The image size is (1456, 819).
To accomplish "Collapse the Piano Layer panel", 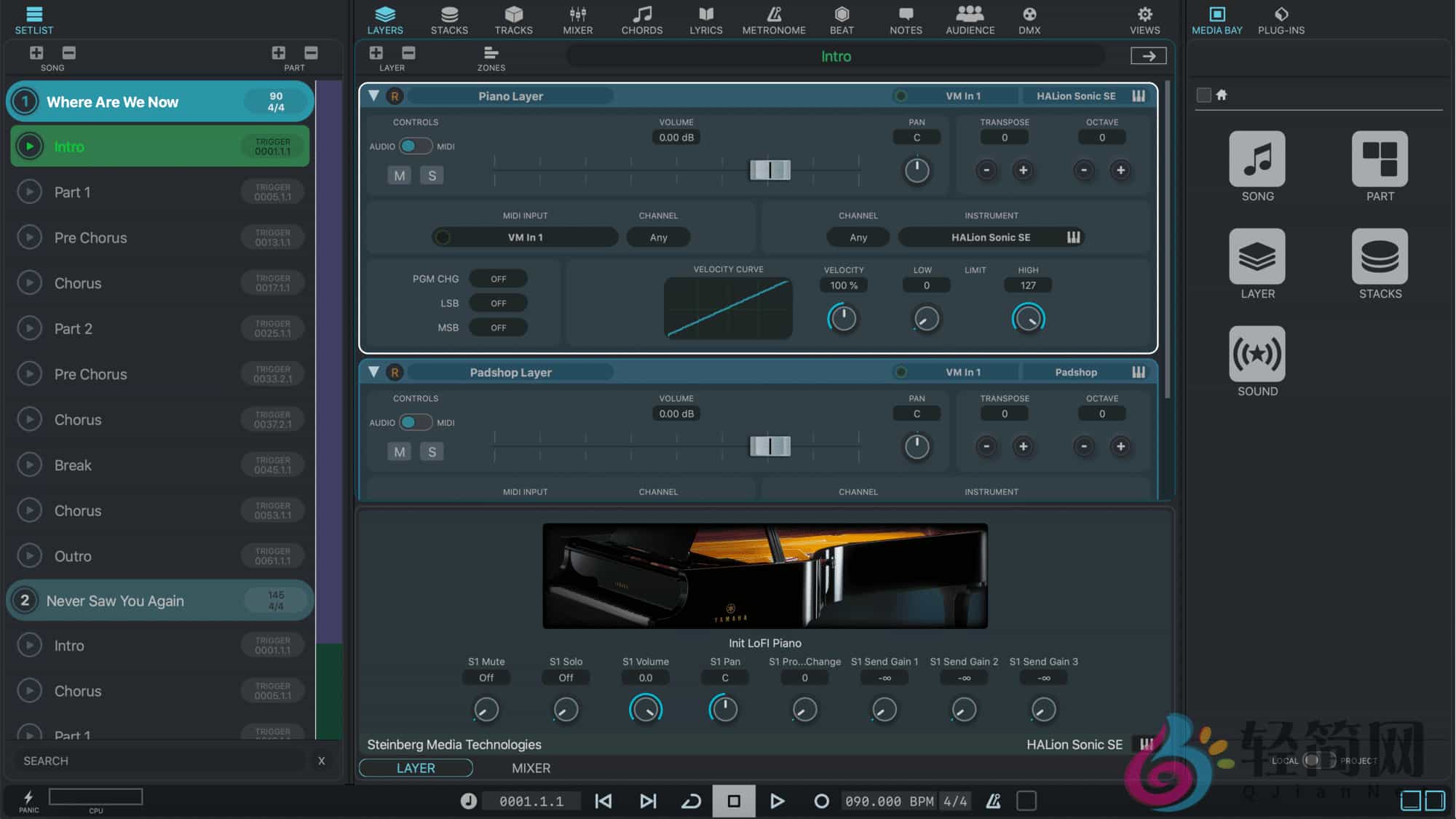I will tap(373, 95).
